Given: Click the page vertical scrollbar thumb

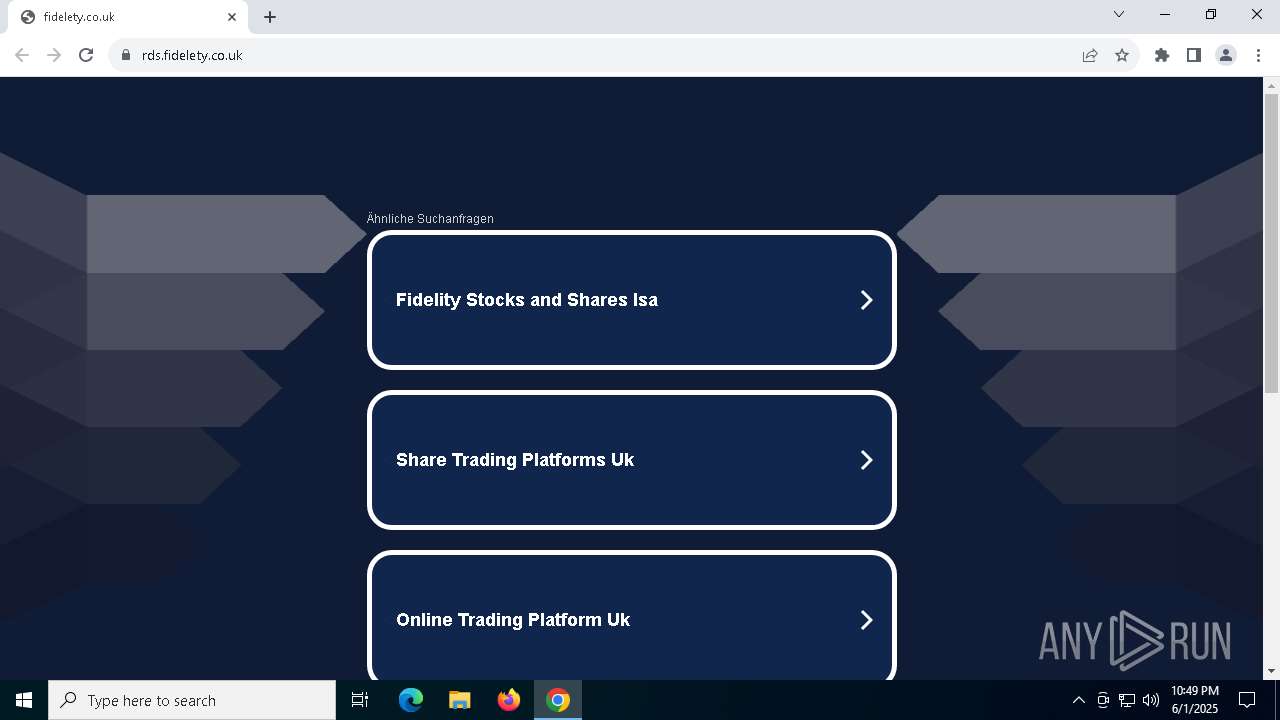Looking at the screenshot, I should click(x=1271, y=243).
